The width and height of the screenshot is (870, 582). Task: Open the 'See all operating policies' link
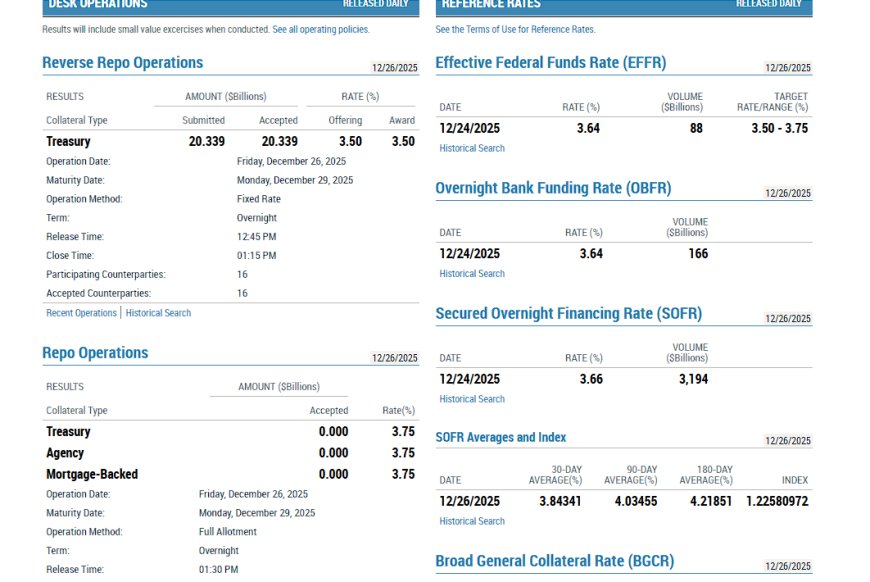pyautogui.click(x=320, y=29)
